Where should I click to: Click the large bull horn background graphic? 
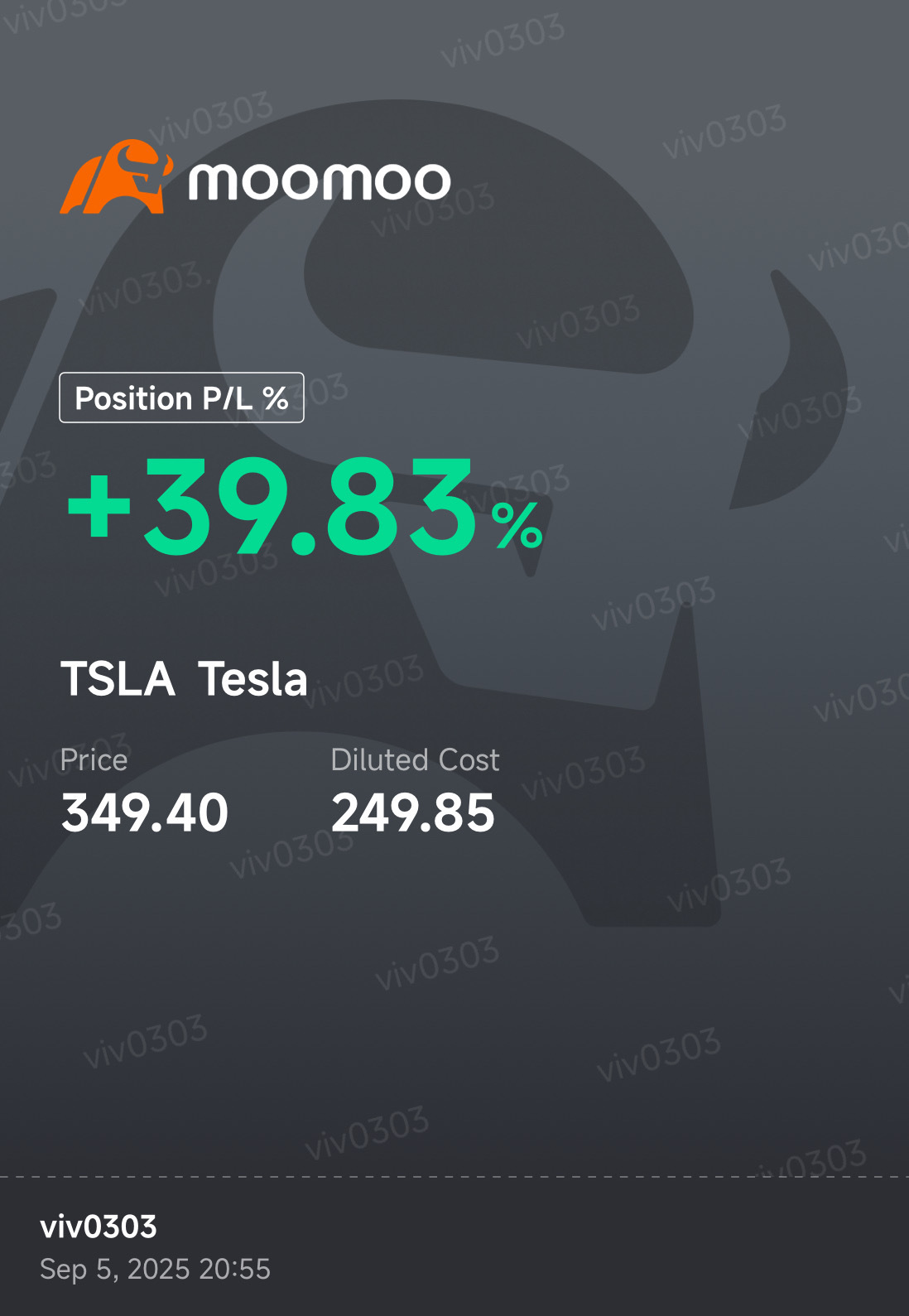point(791,389)
